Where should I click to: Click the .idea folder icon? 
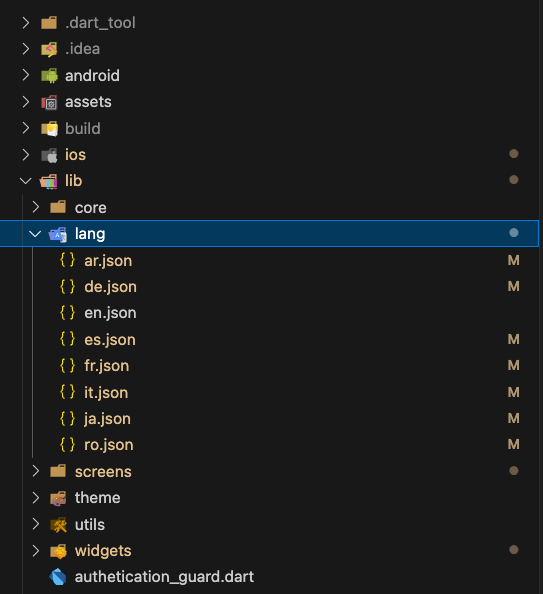(x=49, y=49)
